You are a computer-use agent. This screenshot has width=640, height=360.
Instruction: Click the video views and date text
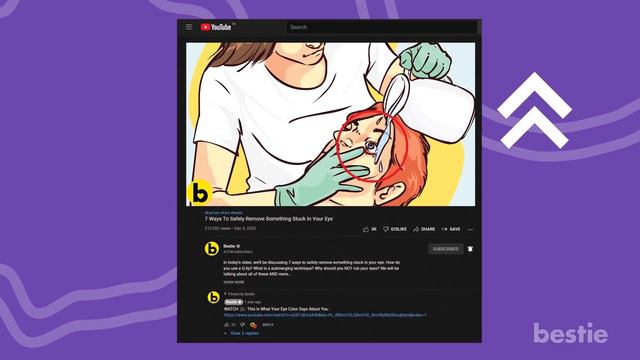(230, 228)
